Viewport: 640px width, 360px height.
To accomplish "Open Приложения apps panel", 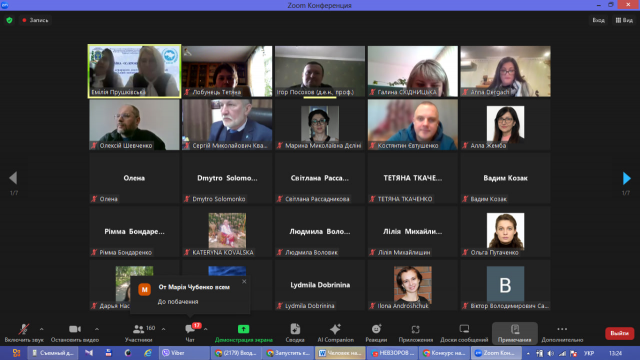I will (x=416, y=333).
